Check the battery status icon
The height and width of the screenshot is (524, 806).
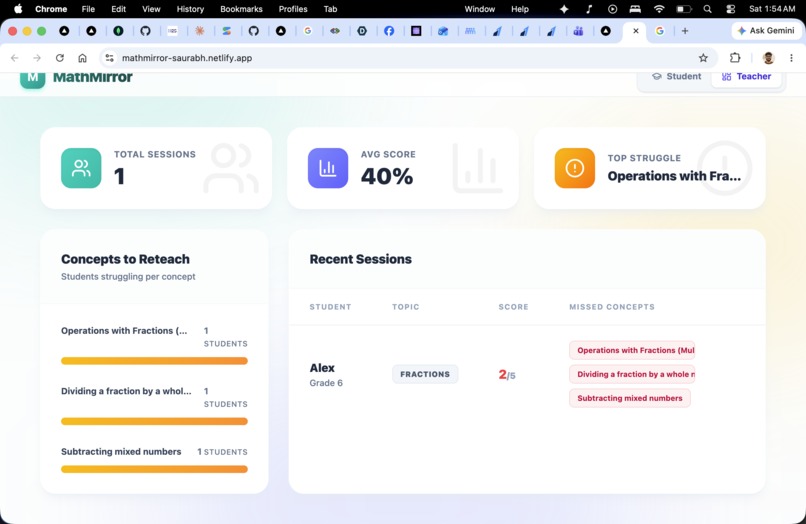coord(684,9)
